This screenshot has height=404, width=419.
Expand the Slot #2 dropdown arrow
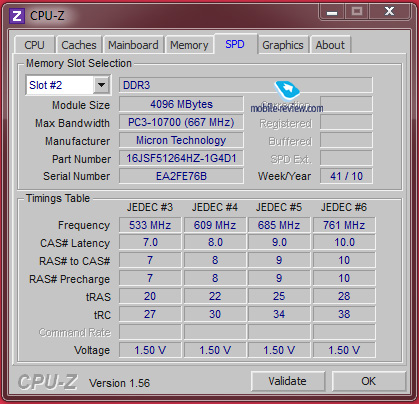coord(101,85)
